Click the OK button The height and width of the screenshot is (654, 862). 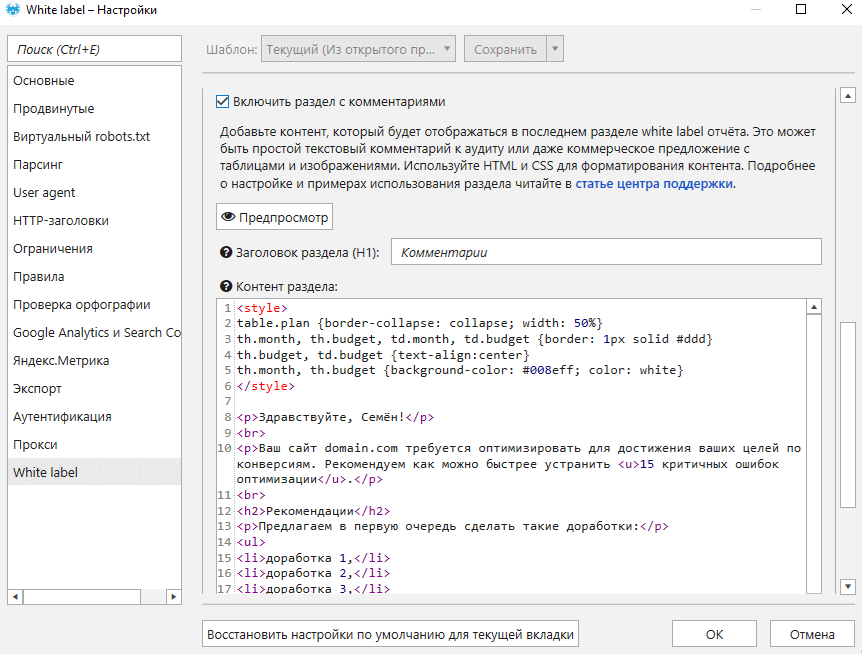click(x=714, y=634)
